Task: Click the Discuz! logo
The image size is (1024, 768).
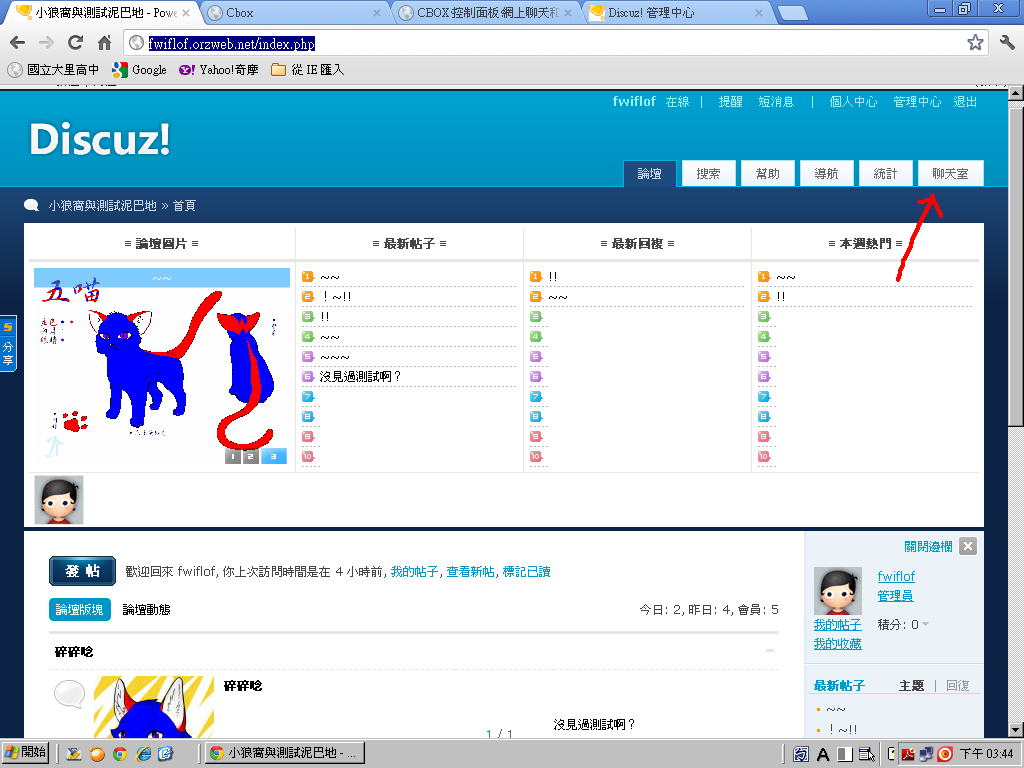Action: 100,139
